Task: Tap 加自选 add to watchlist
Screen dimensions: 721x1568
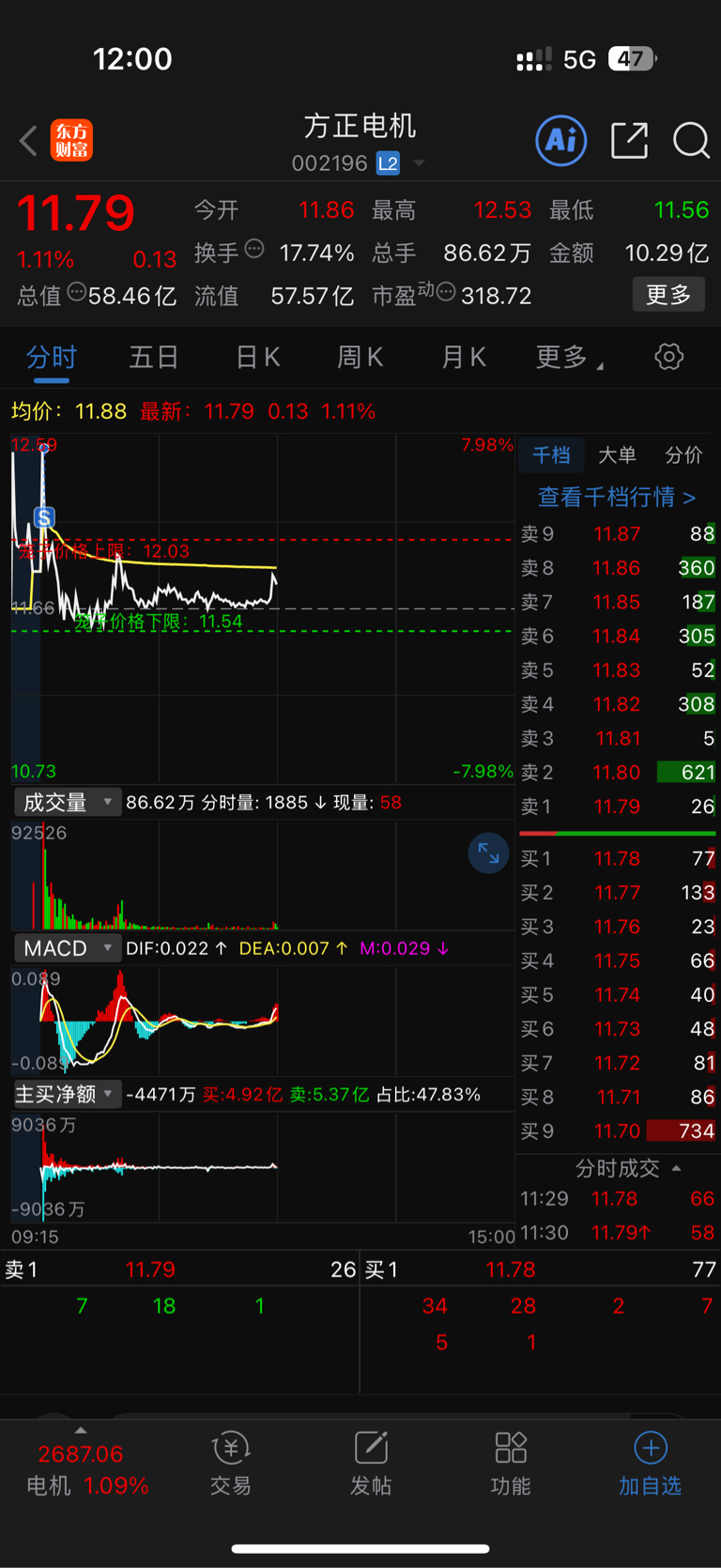Action: (650, 1464)
